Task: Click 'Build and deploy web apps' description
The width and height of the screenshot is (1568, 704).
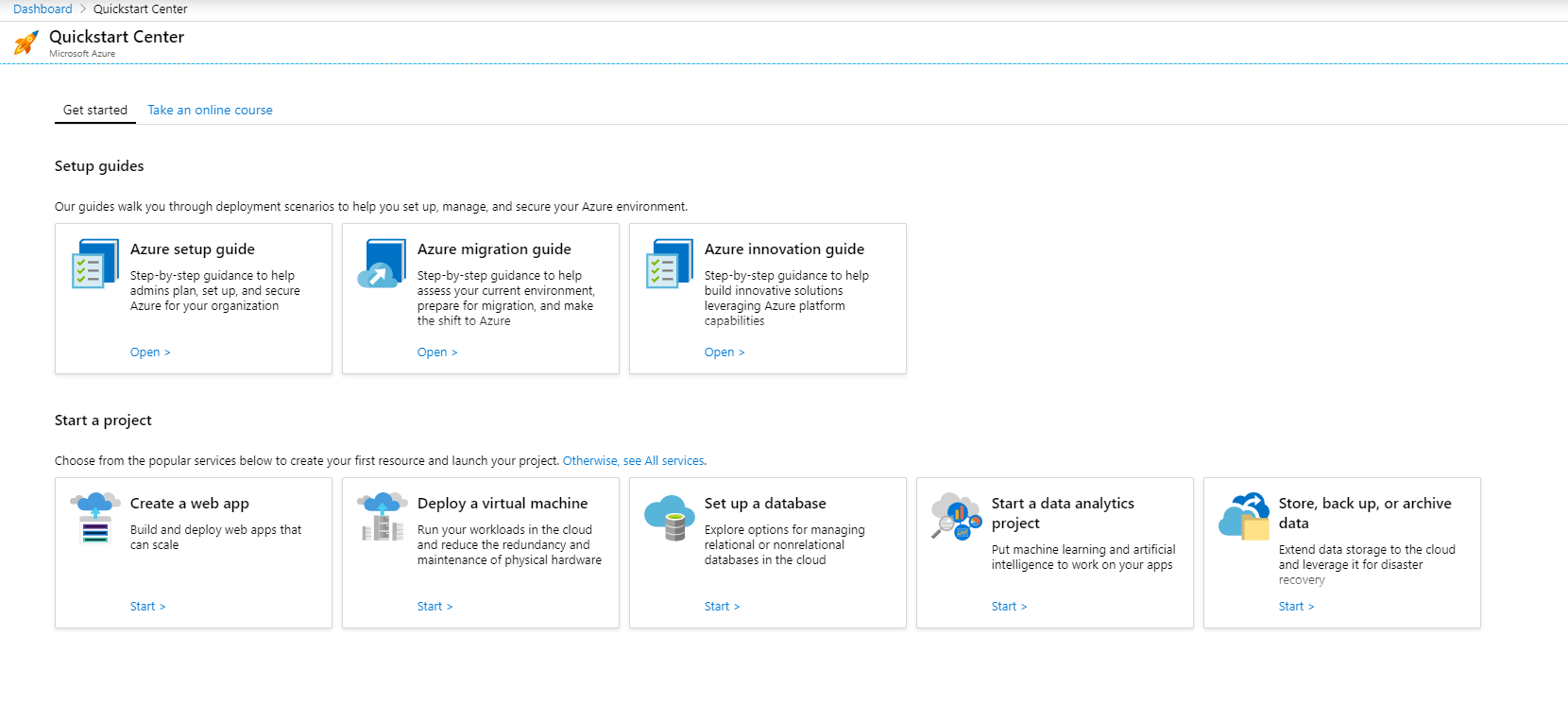Action: [x=215, y=538]
